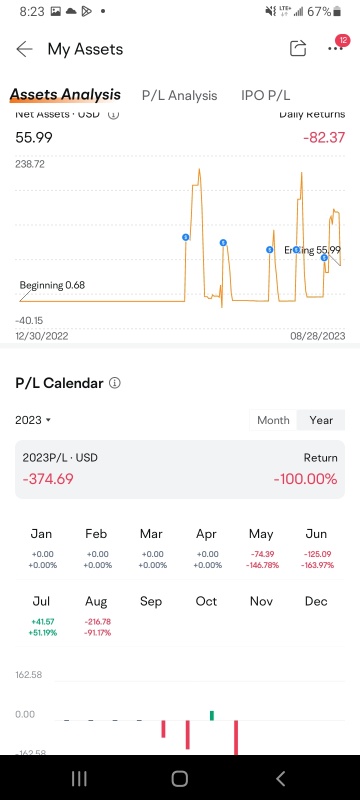
Task: Switch calendar view to Year
Action: (x=321, y=420)
